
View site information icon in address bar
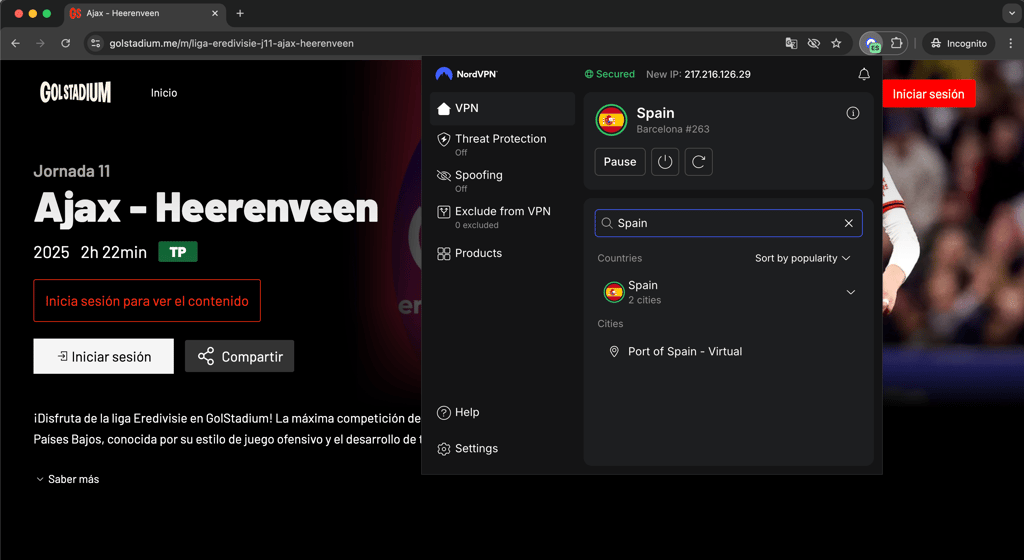click(95, 43)
